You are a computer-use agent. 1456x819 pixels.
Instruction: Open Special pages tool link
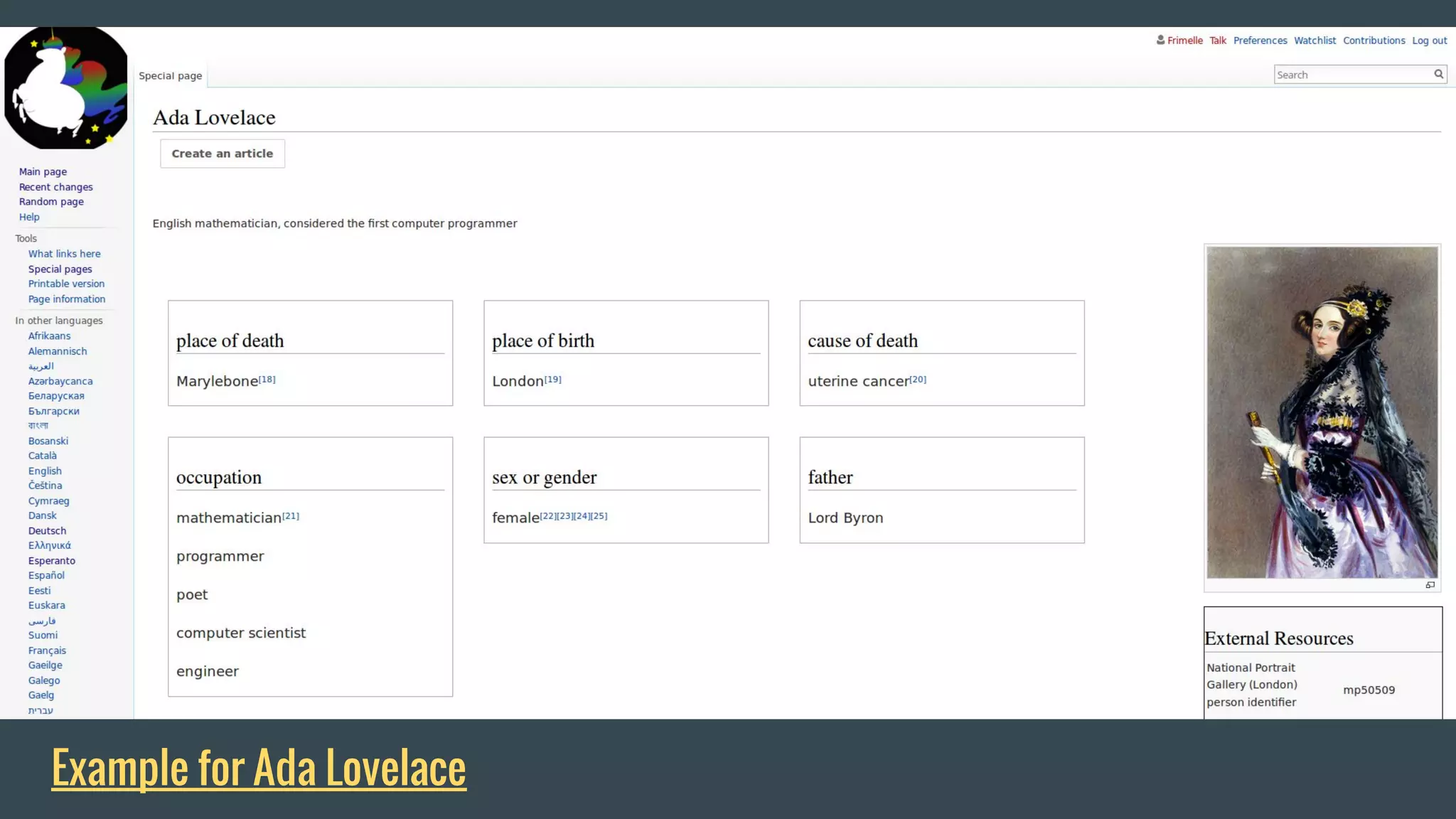tap(60, 269)
